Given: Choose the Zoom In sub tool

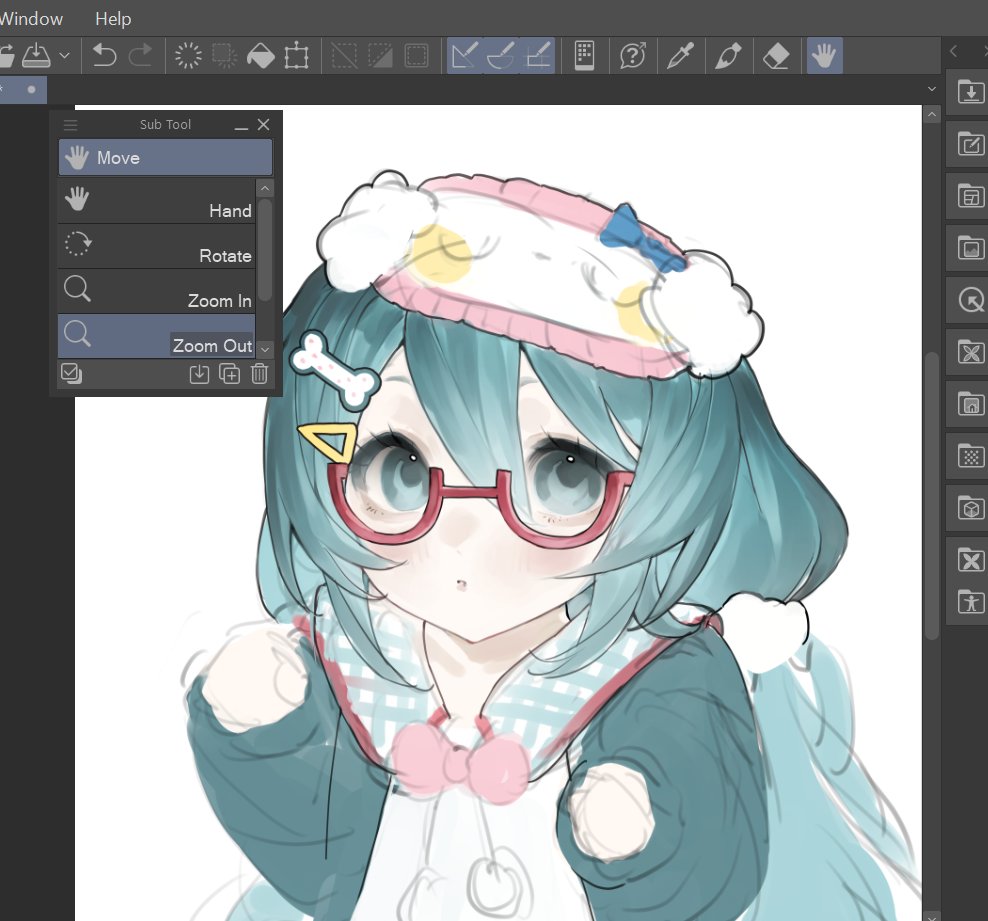Looking at the screenshot, I should pyautogui.click(x=157, y=292).
